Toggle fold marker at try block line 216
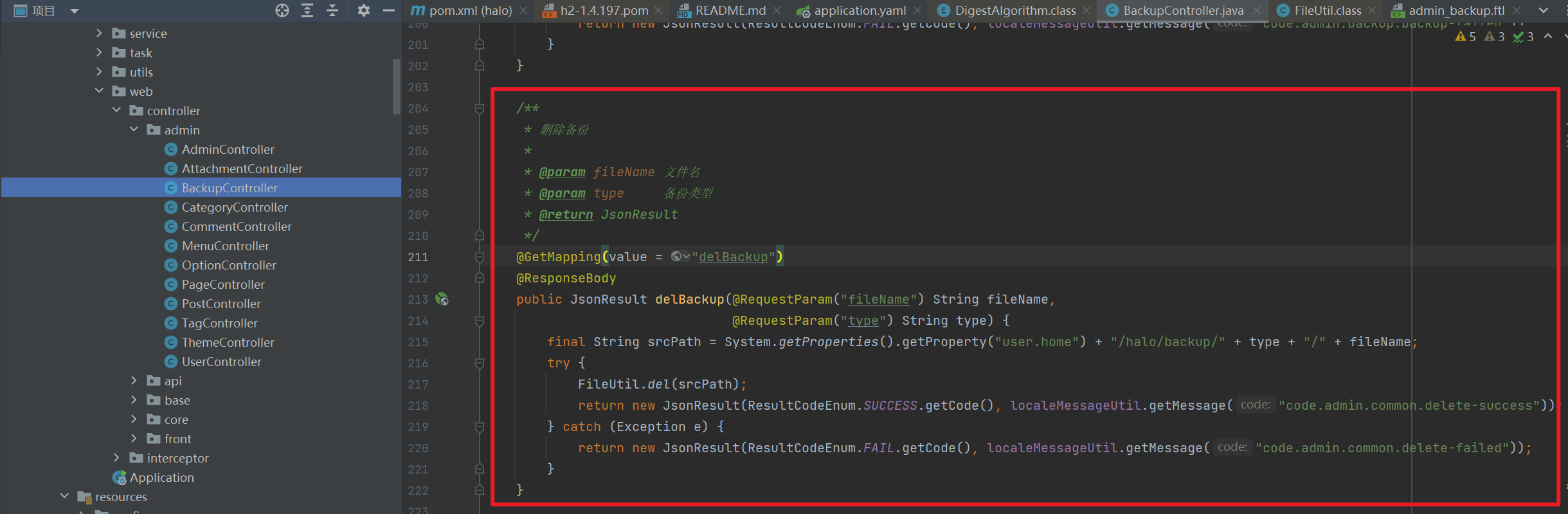 pos(480,363)
